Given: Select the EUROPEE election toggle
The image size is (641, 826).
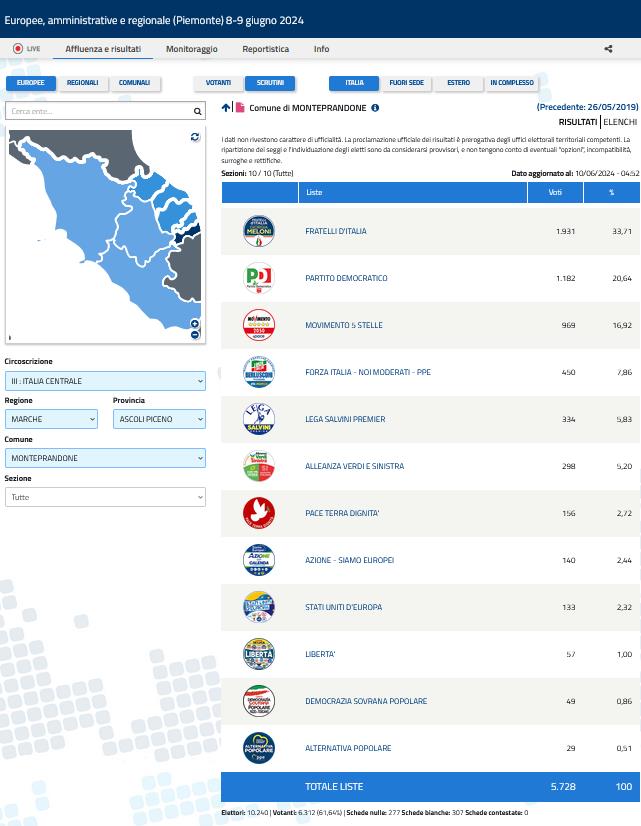Looking at the screenshot, I should 30,83.
